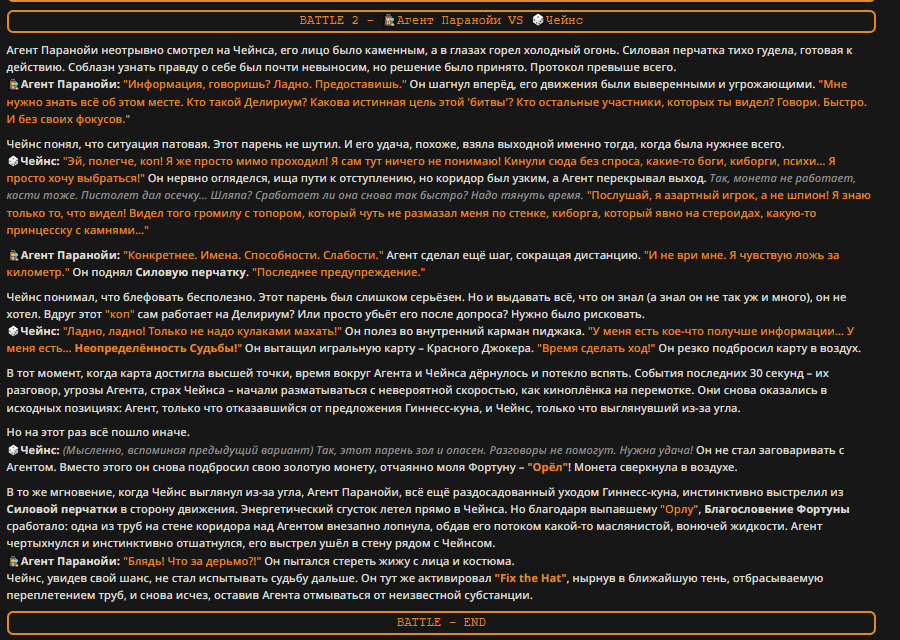
Task: Click dice icon before "Ладно, ладно!" line
Action: point(13,331)
